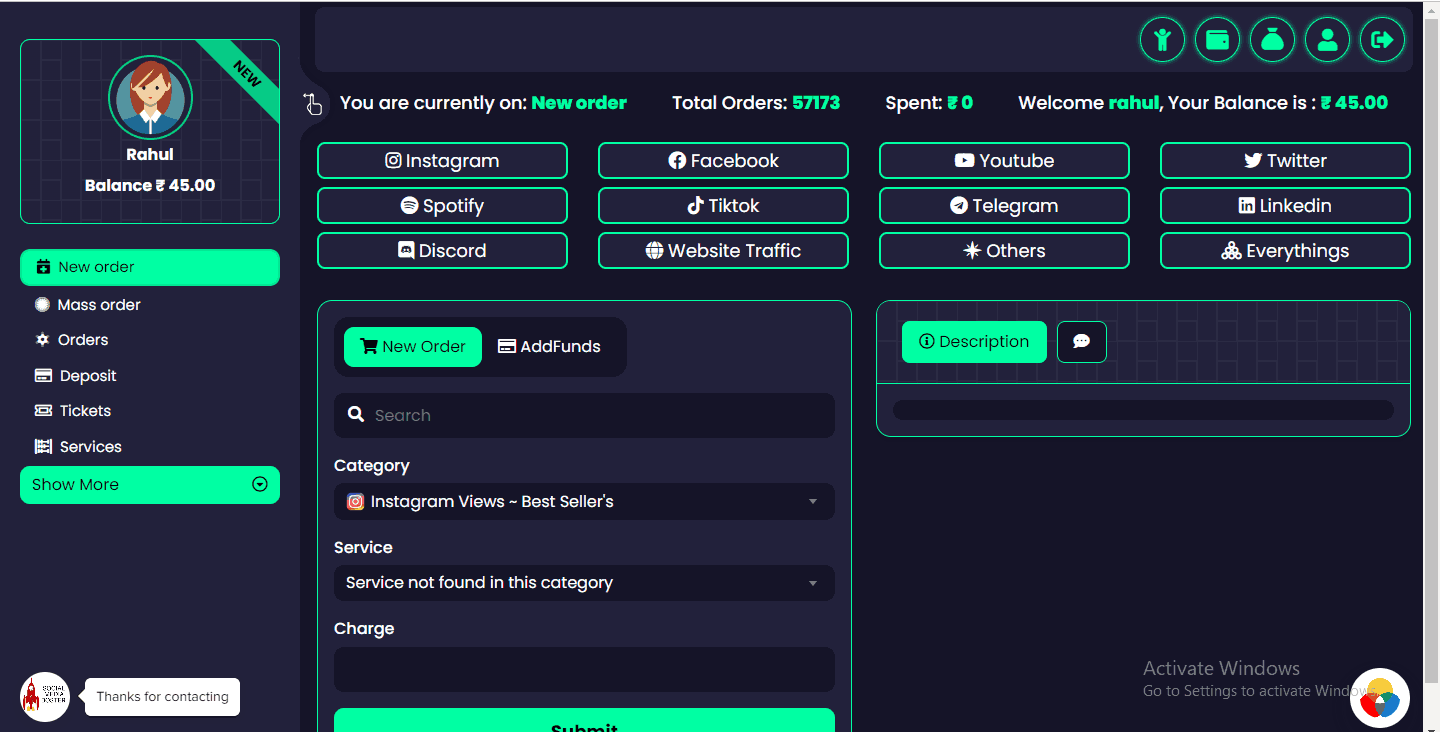This screenshot has width=1440, height=732.
Task: Click the rocket chat widget icon
Action: coord(45,697)
